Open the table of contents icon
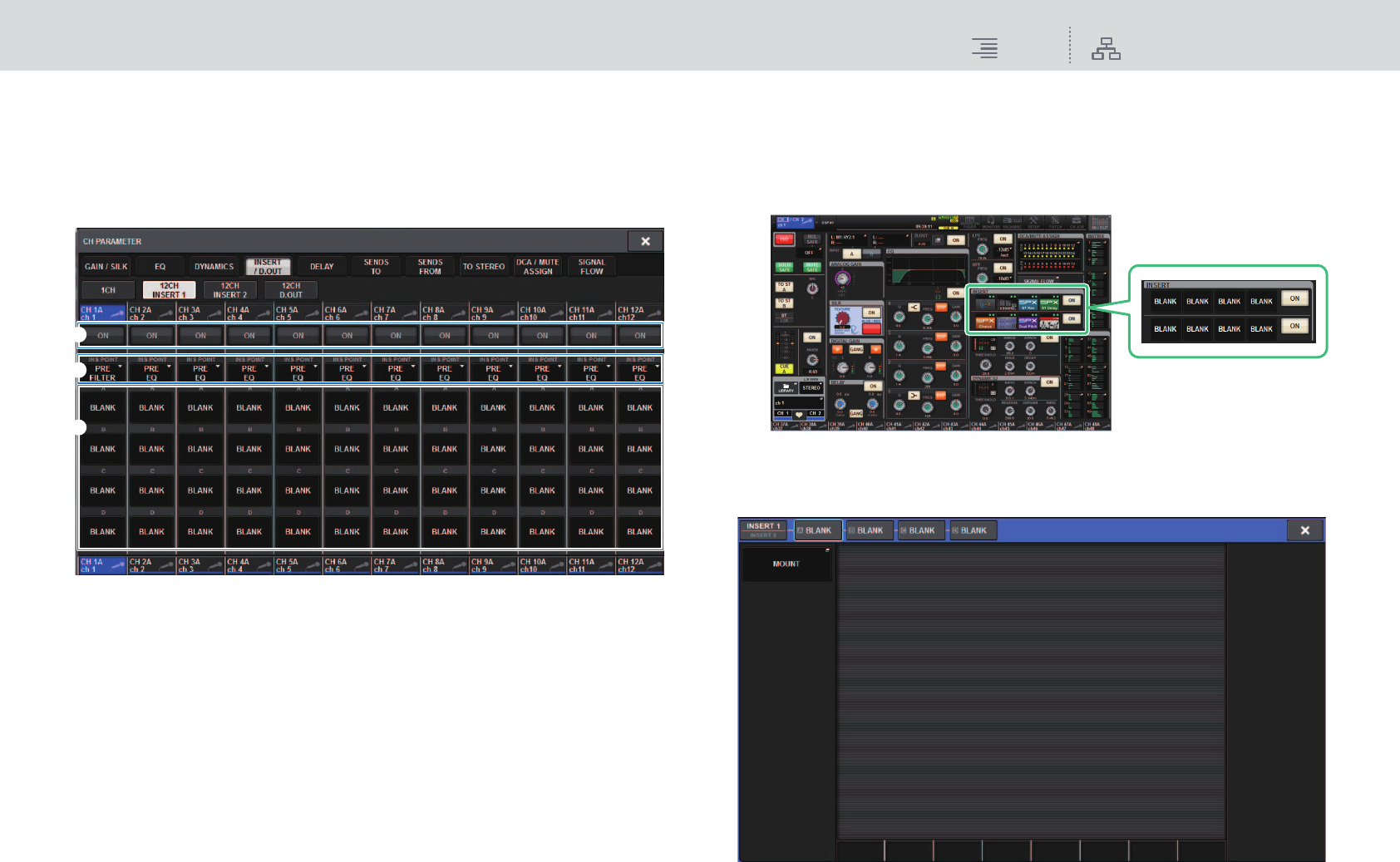This screenshot has width=1400, height=862. click(x=985, y=49)
